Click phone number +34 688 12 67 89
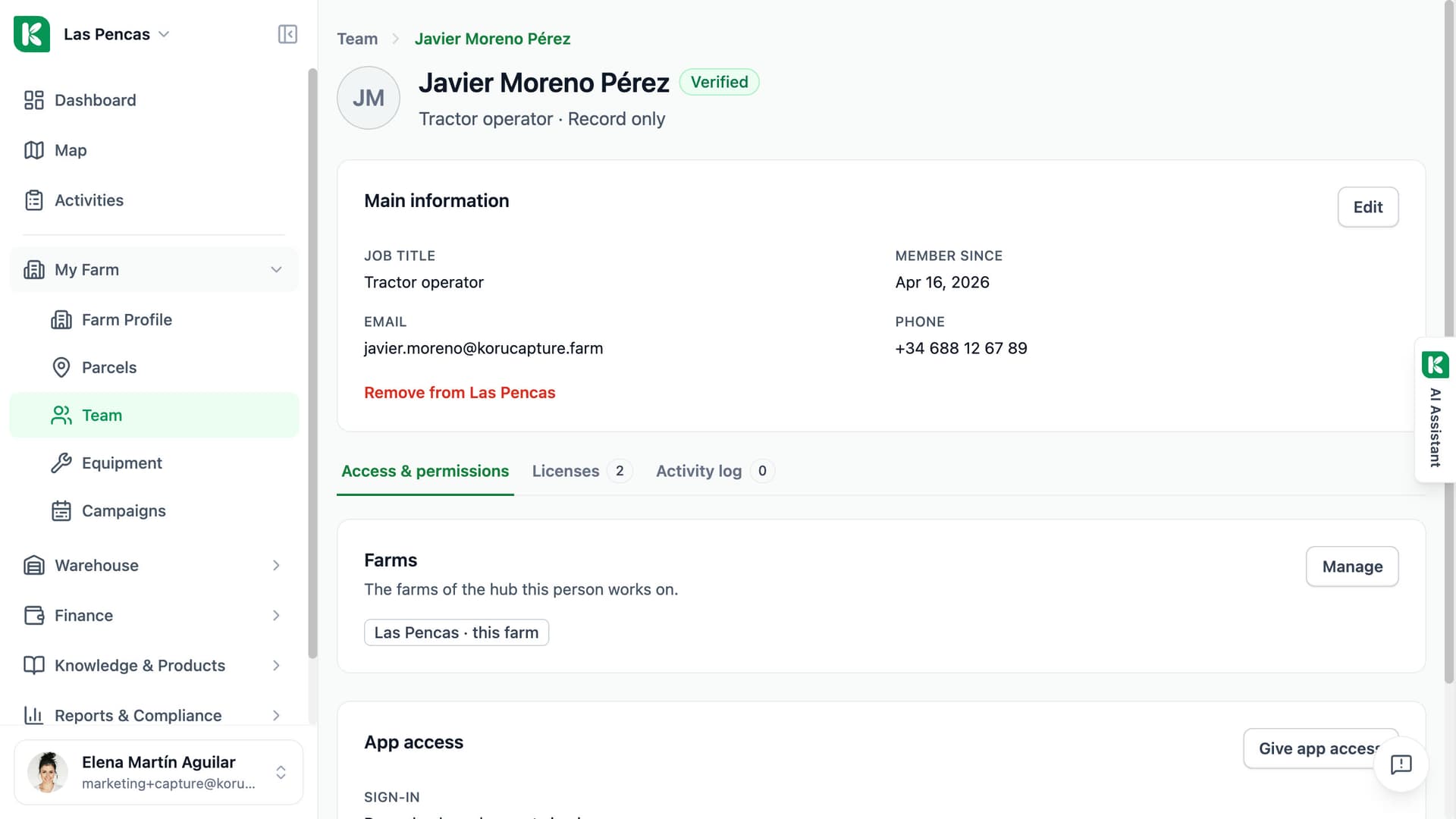The image size is (1456, 819). pos(961,348)
